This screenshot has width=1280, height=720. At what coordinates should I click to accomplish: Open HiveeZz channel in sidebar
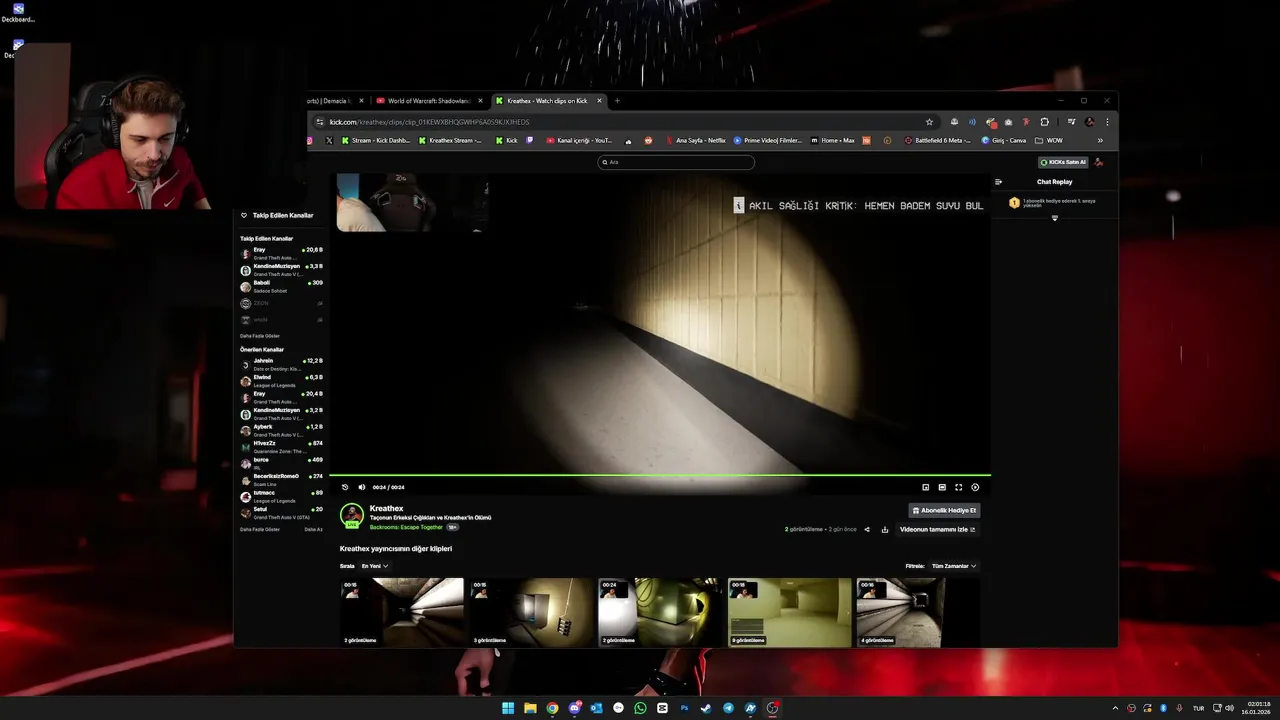point(281,447)
